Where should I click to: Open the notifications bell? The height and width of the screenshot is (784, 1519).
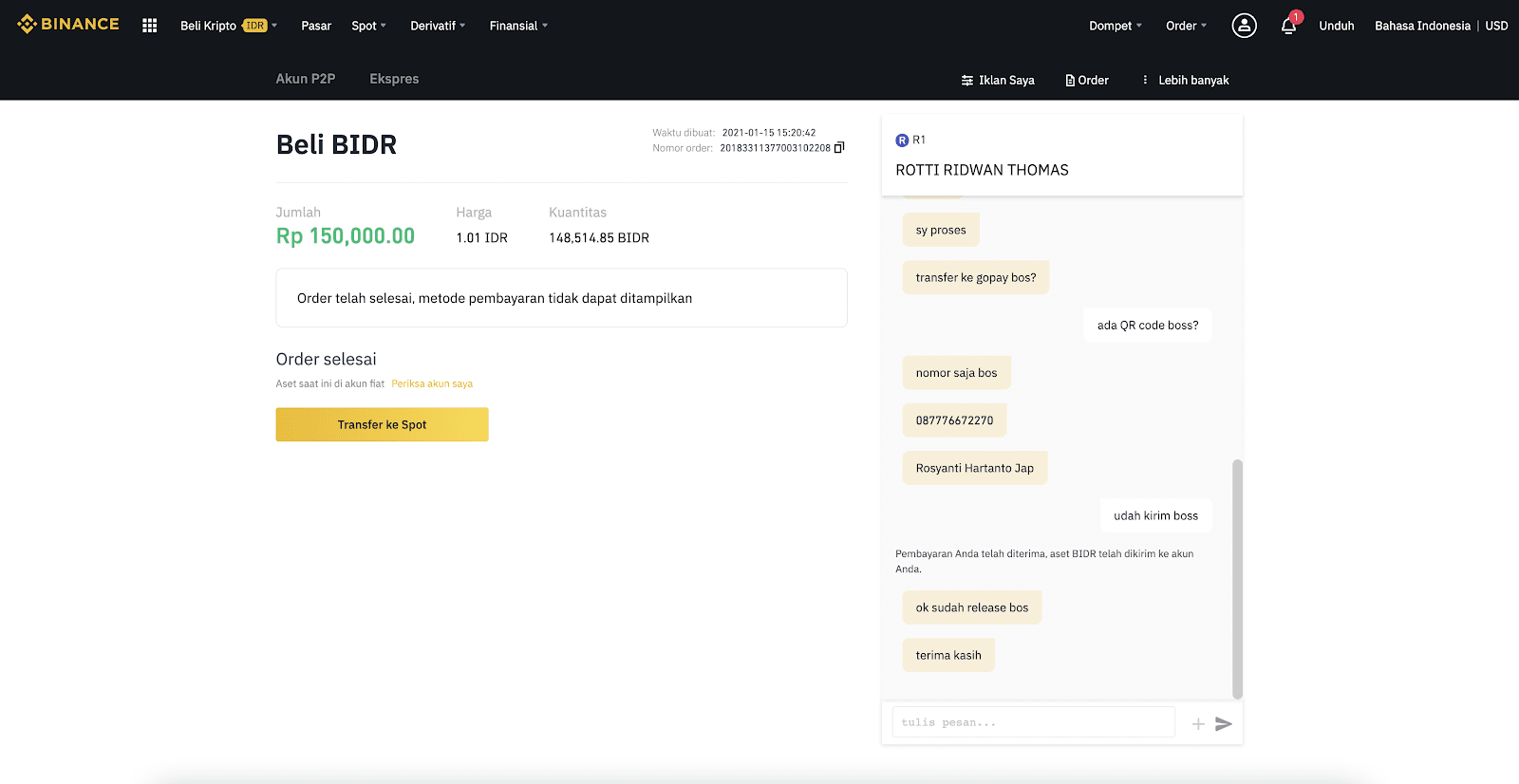tap(1288, 26)
